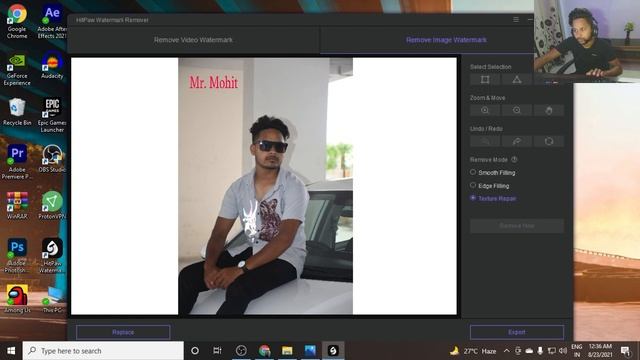The height and width of the screenshot is (360, 640).
Task: Click the taskbar search box
Action: pos(103,351)
